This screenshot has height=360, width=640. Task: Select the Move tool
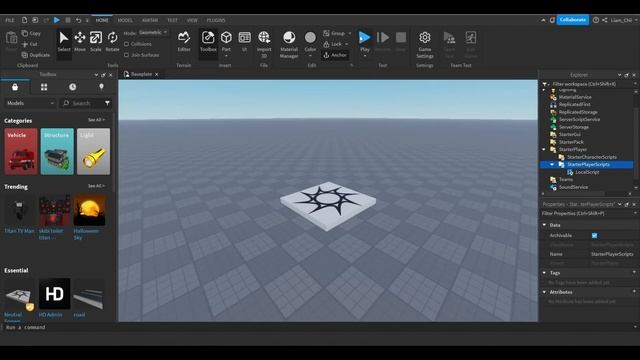point(80,41)
